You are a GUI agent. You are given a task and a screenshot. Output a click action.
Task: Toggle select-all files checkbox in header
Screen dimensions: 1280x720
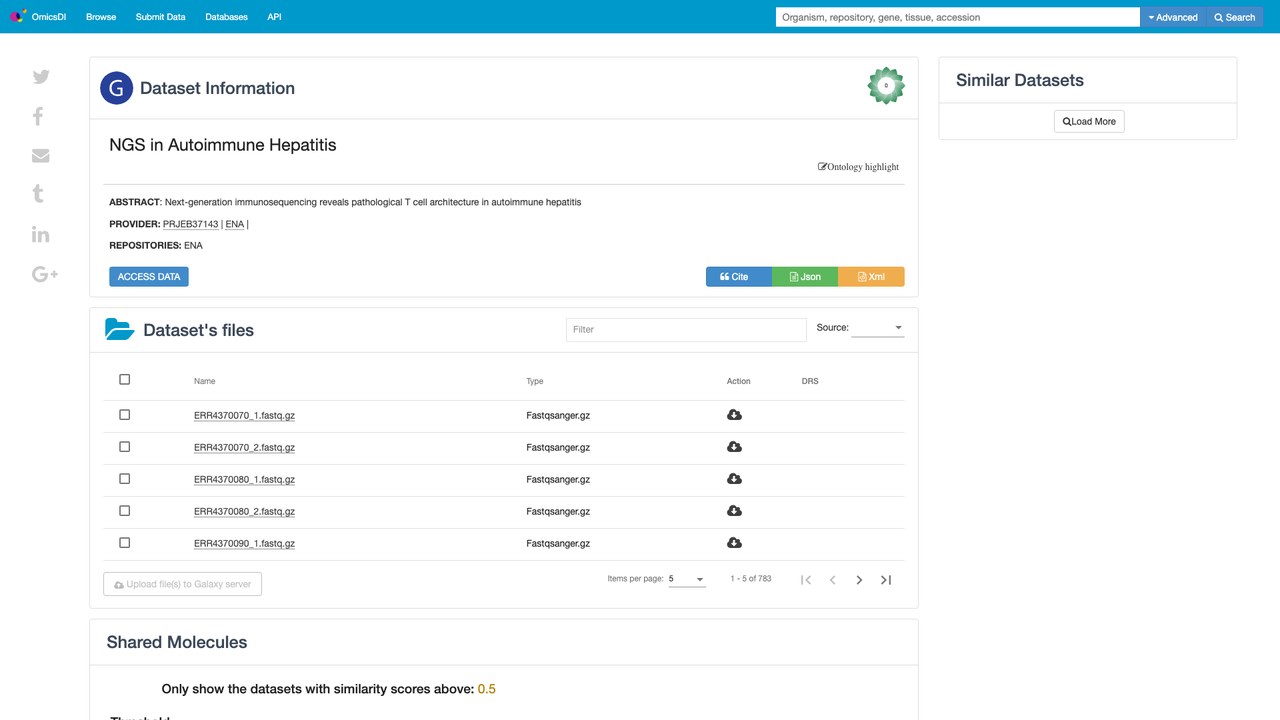click(x=125, y=379)
